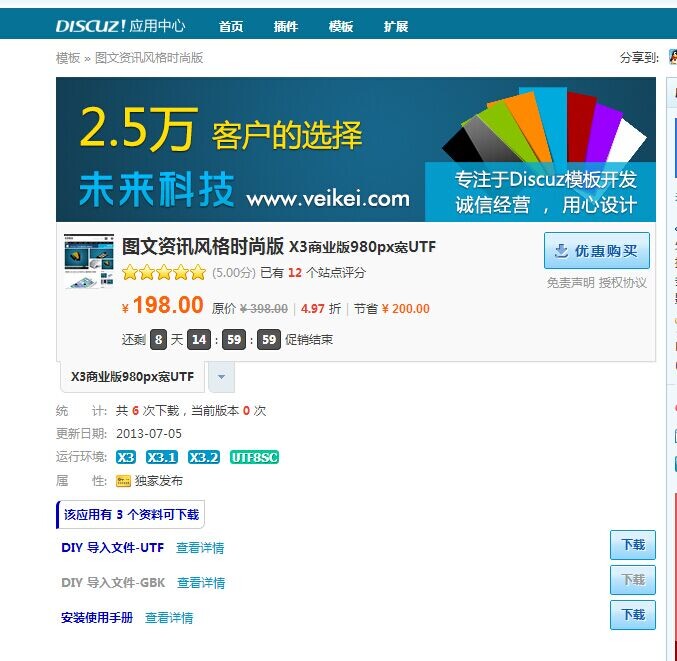Image resolution: width=677 pixels, height=661 pixels.
Task: Click the QQ share icon
Action: click(673, 57)
